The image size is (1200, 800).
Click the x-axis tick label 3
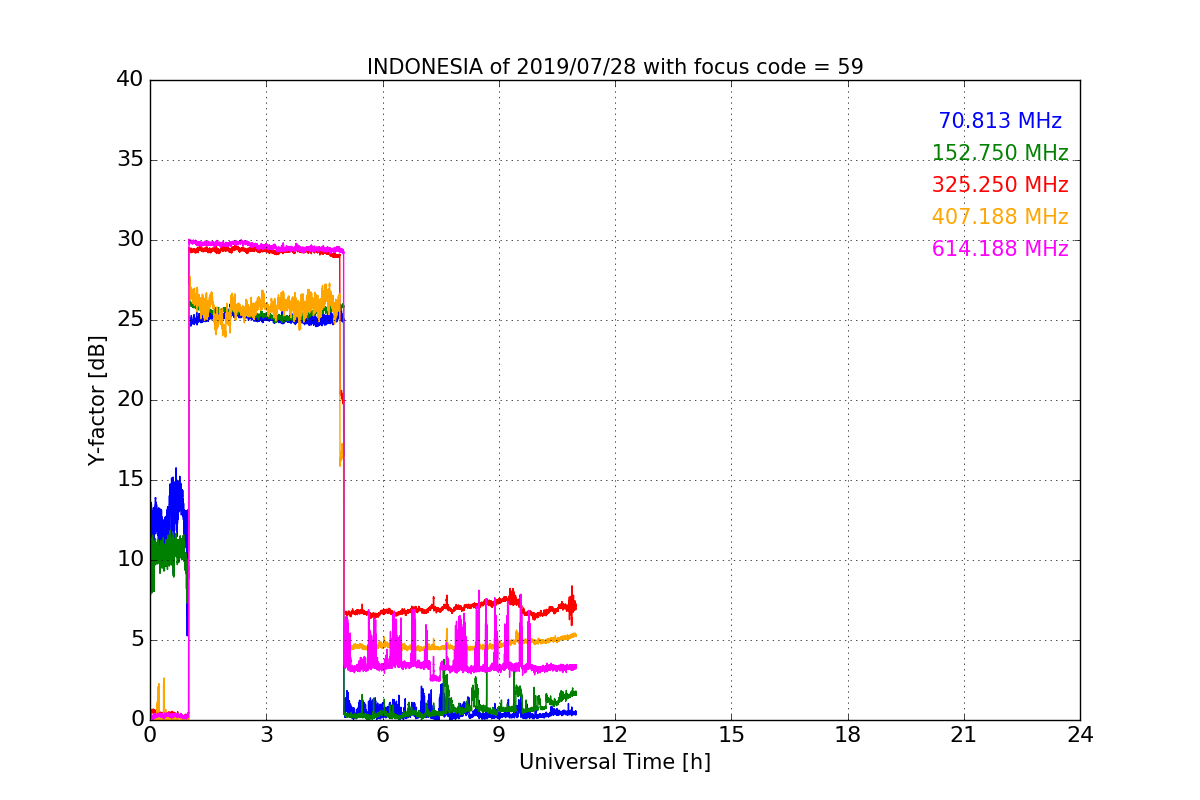266,735
